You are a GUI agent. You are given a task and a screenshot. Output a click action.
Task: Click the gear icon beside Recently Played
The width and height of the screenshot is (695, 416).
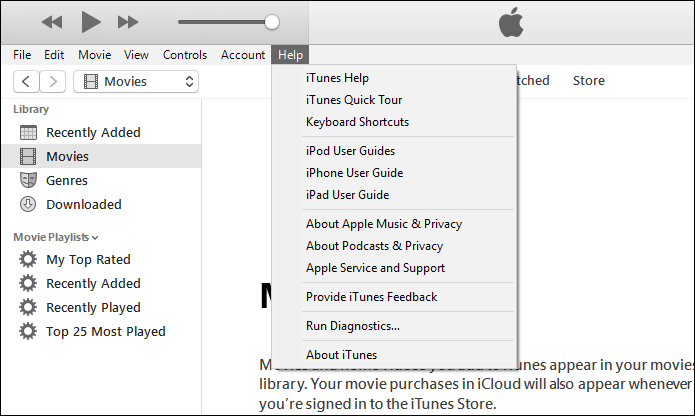tap(28, 307)
